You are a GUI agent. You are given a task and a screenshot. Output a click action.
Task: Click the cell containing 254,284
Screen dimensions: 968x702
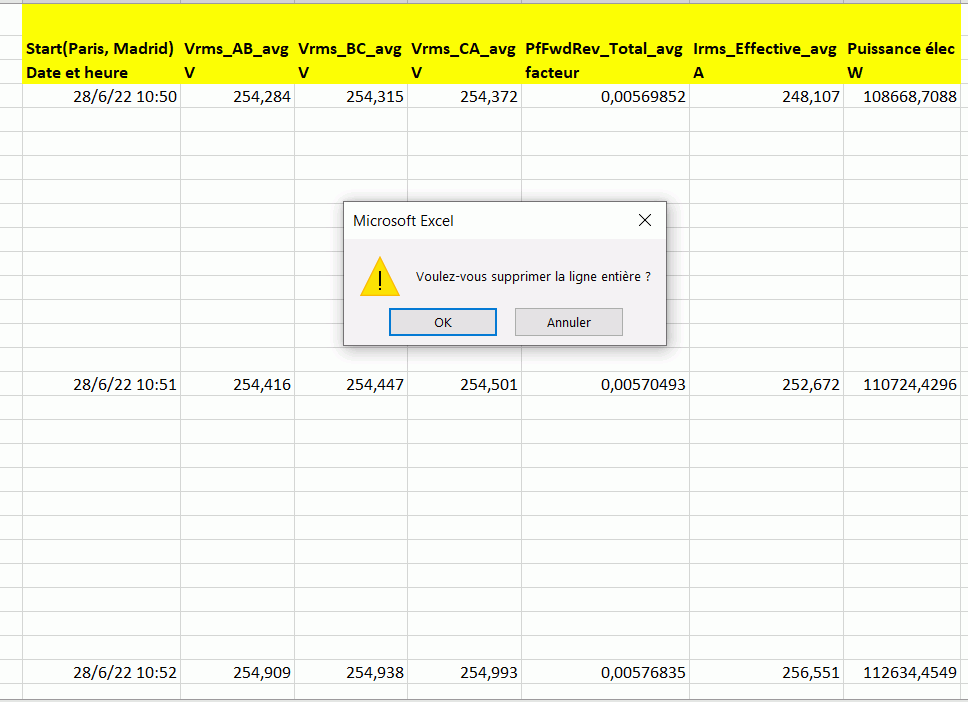click(237, 97)
